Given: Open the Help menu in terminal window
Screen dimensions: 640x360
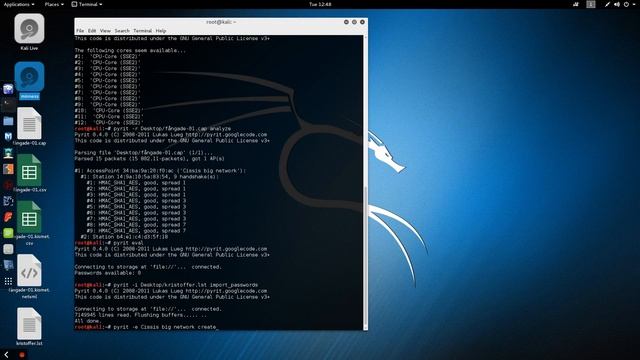Looking at the screenshot, I should tap(161, 31).
